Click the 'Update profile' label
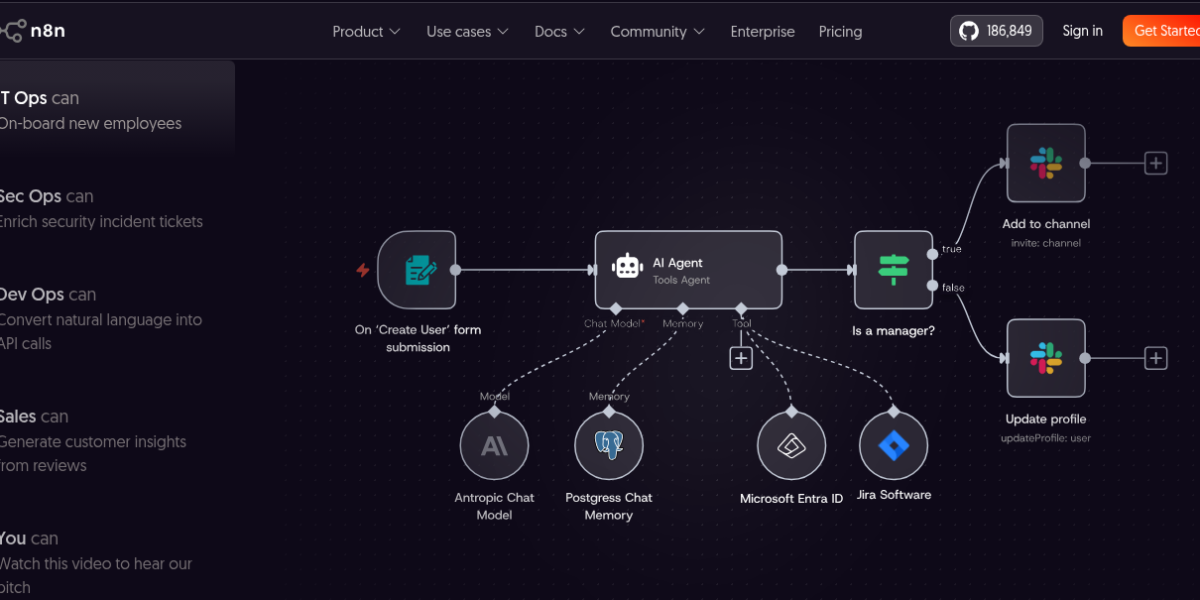1200x600 pixels. [x=1046, y=419]
